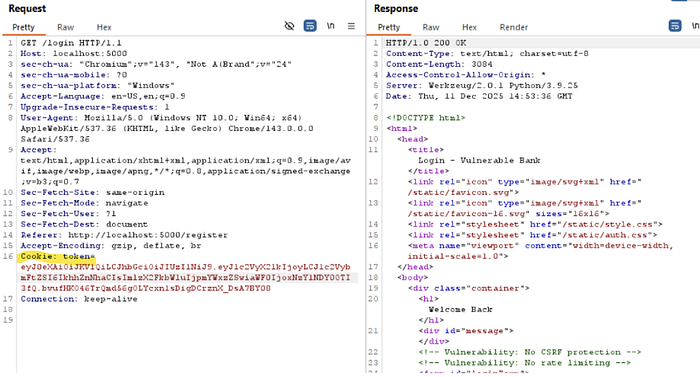The height and width of the screenshot is (377, 700).
Task: Select the Pretty tab in the Response pane
Action: (x=389, y=27)
